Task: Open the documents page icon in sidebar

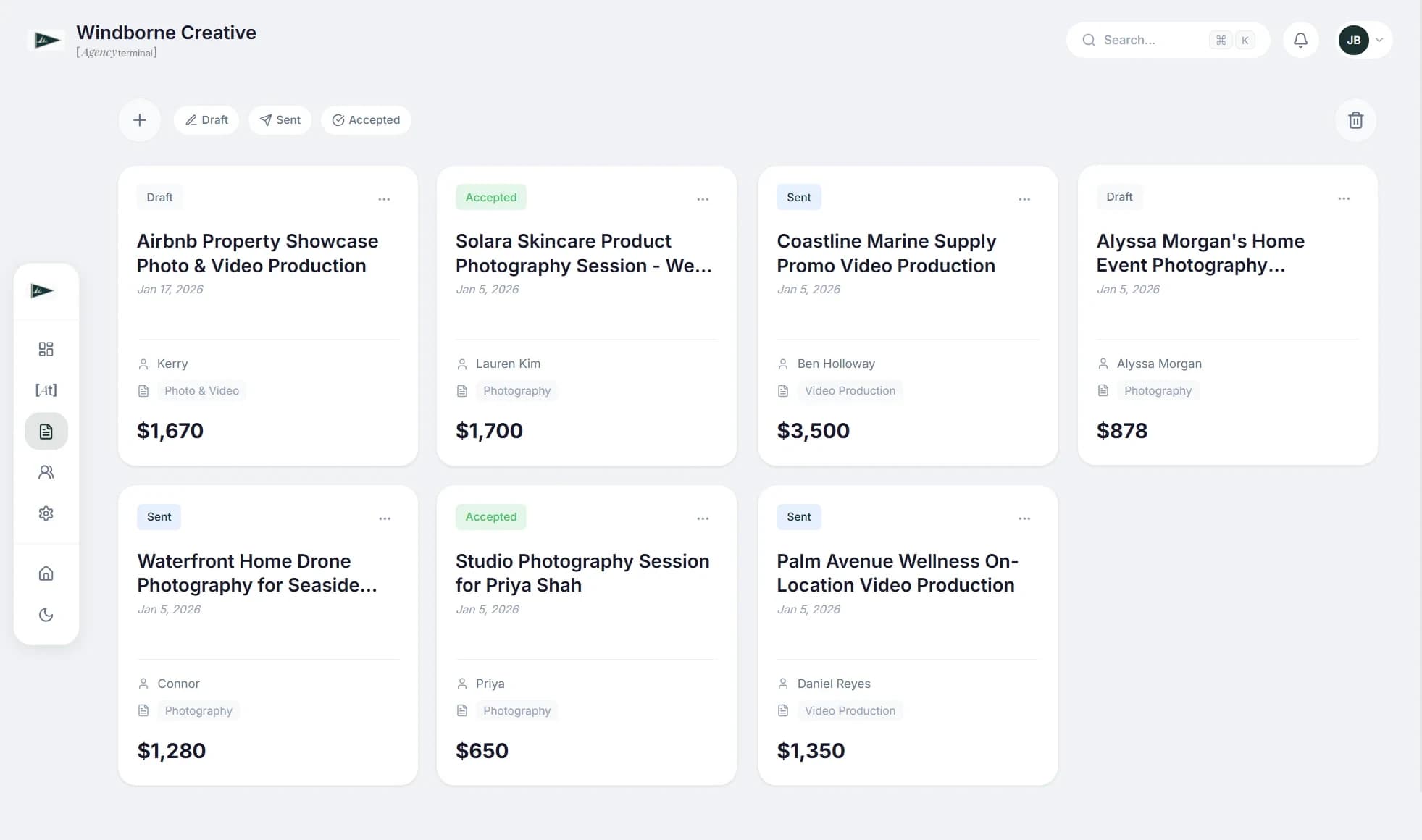Action: [x=46, y=432]
